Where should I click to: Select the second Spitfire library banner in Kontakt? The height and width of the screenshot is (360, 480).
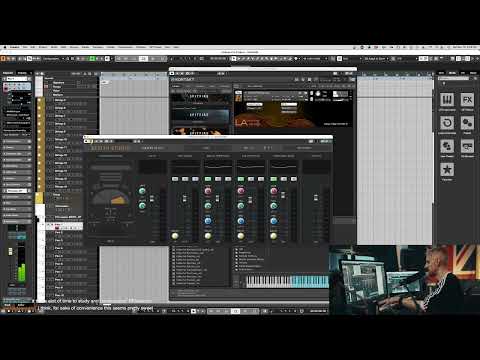(200, 115)
